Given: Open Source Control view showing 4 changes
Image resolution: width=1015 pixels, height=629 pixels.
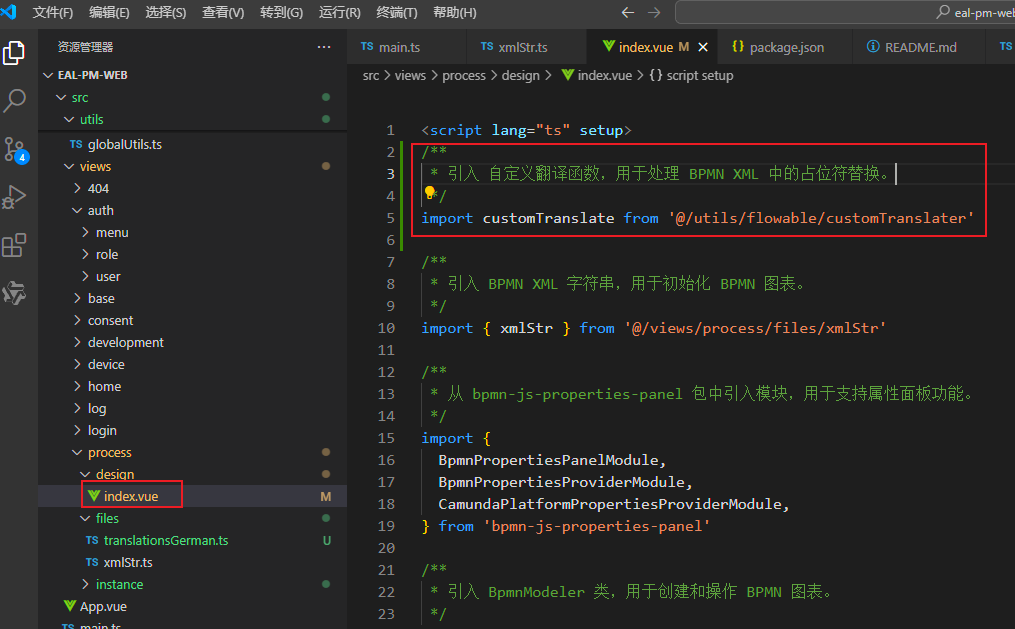Looking at the screenshot, I should 13,151.
